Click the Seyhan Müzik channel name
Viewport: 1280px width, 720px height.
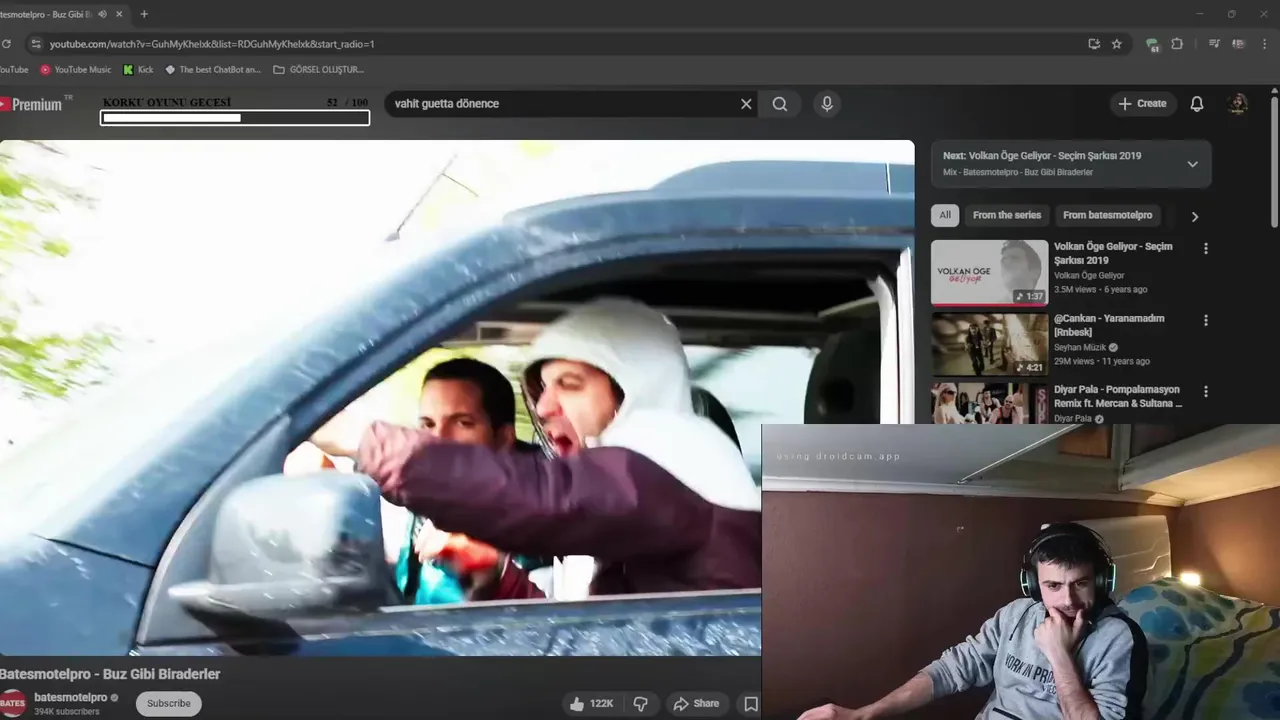click(1080, 348)
